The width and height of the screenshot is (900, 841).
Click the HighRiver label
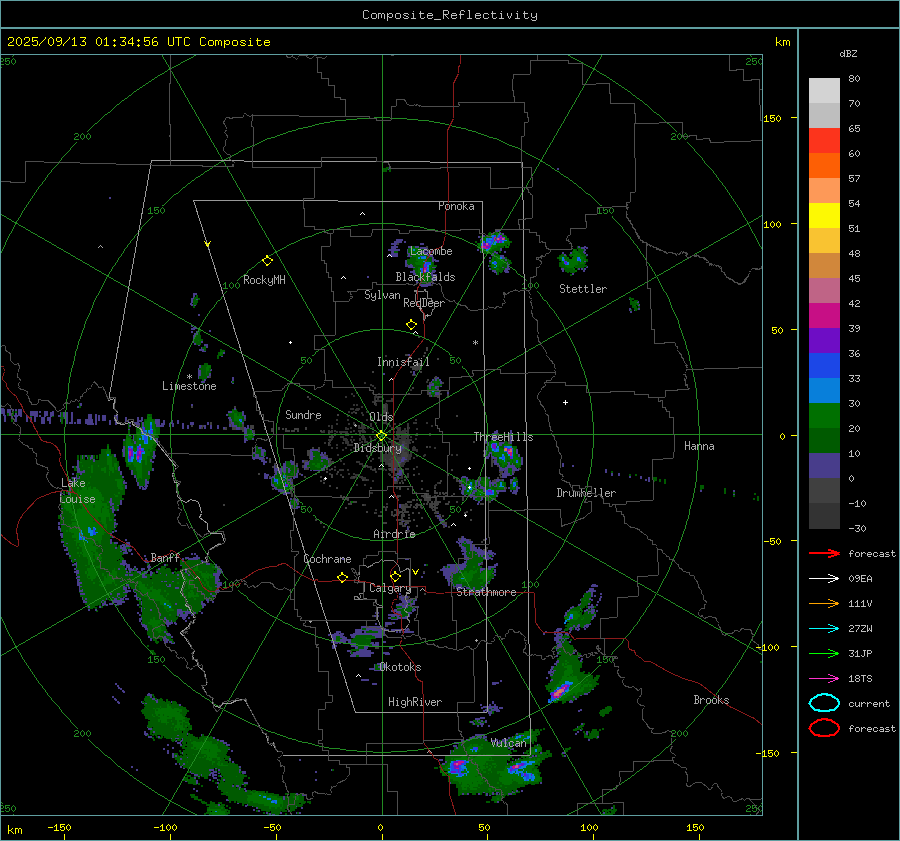[415, 702]
